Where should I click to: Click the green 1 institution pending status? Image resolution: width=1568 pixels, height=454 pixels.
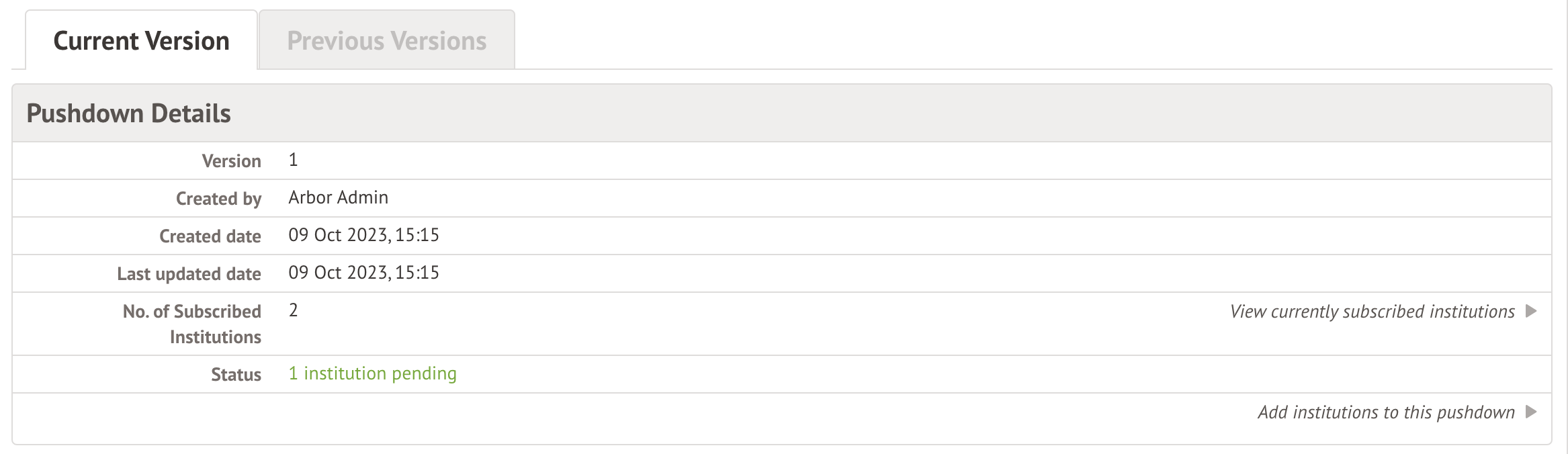[x=372, y=373]
